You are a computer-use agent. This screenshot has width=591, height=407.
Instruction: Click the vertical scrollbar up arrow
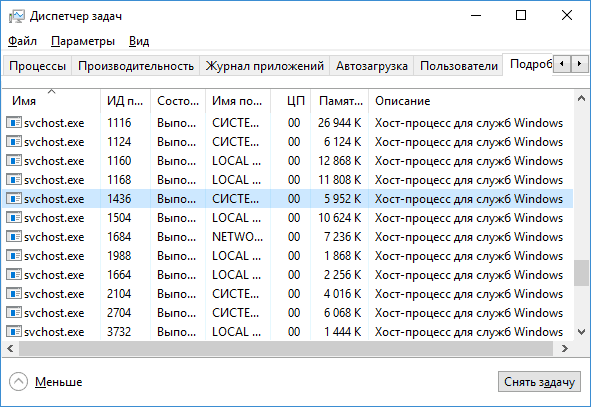click(581, 99)
